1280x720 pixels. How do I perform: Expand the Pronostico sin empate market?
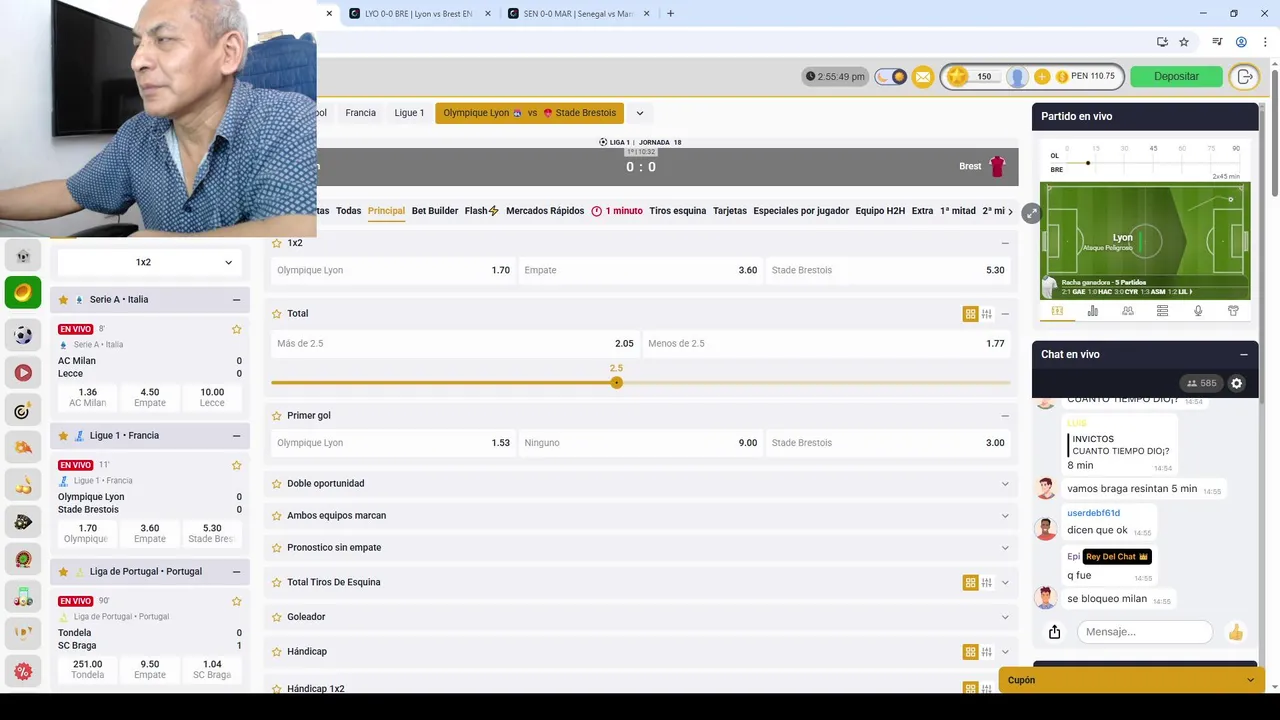pos(1005,548)
